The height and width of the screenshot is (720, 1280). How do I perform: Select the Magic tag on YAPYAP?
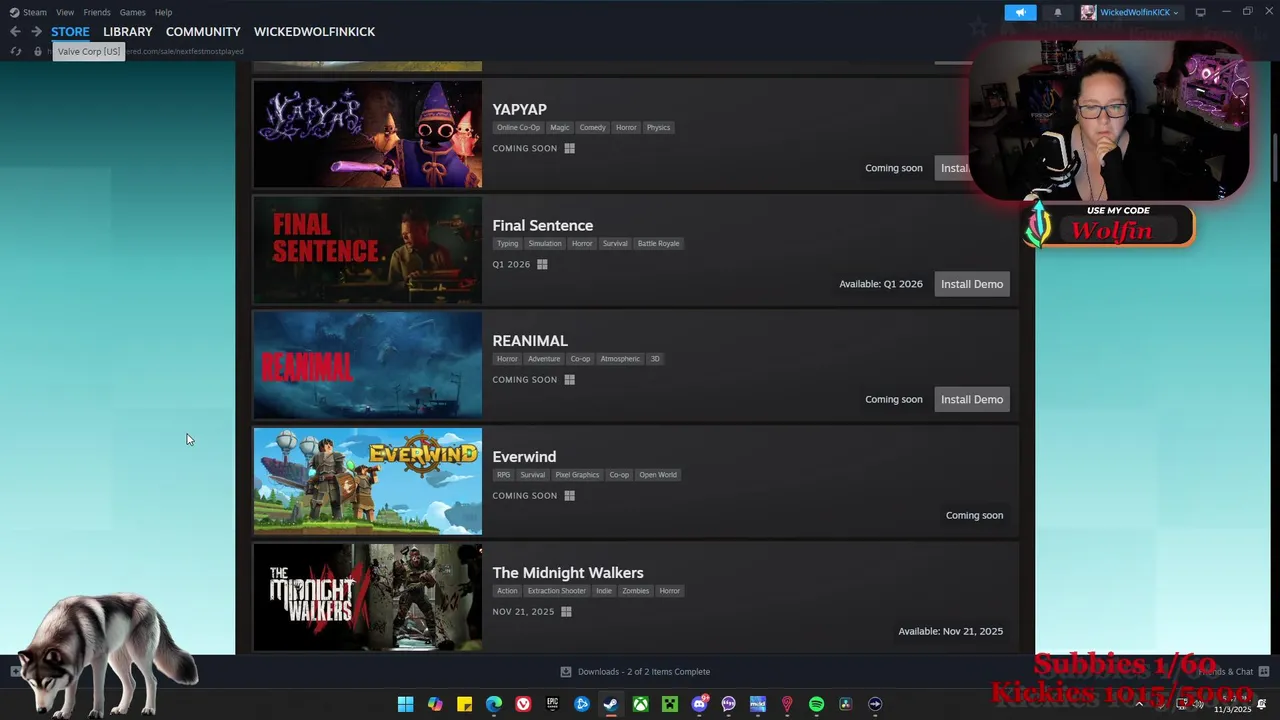(560, 127)
